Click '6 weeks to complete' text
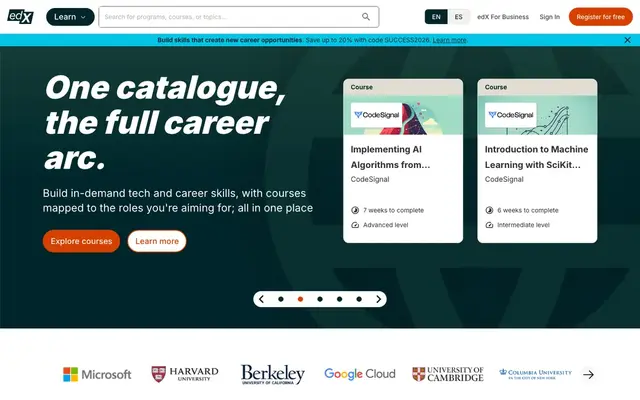This screenshot has width=640, height=400. 528,210
